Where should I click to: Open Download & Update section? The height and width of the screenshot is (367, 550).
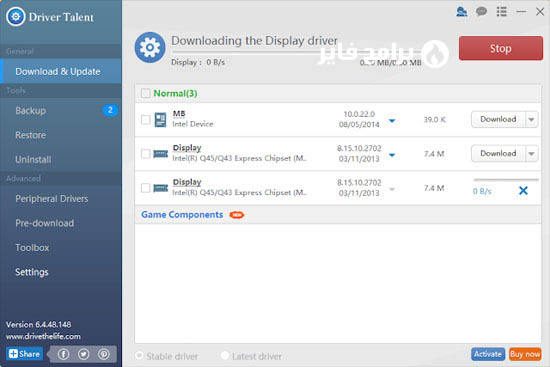click(61, 71)
